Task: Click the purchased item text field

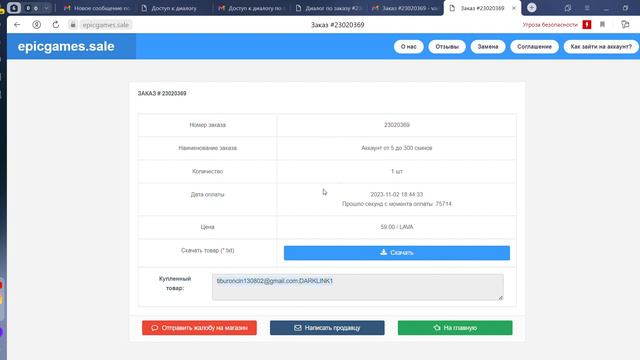Action: (x=358, y=287)
